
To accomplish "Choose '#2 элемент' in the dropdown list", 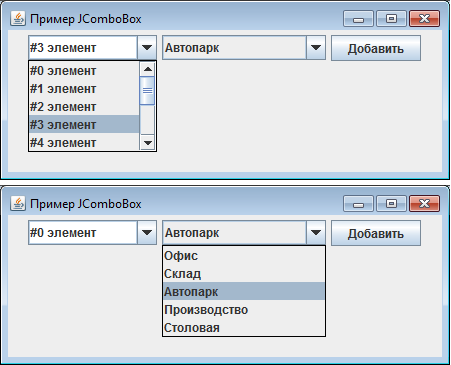I will [84, 107].
